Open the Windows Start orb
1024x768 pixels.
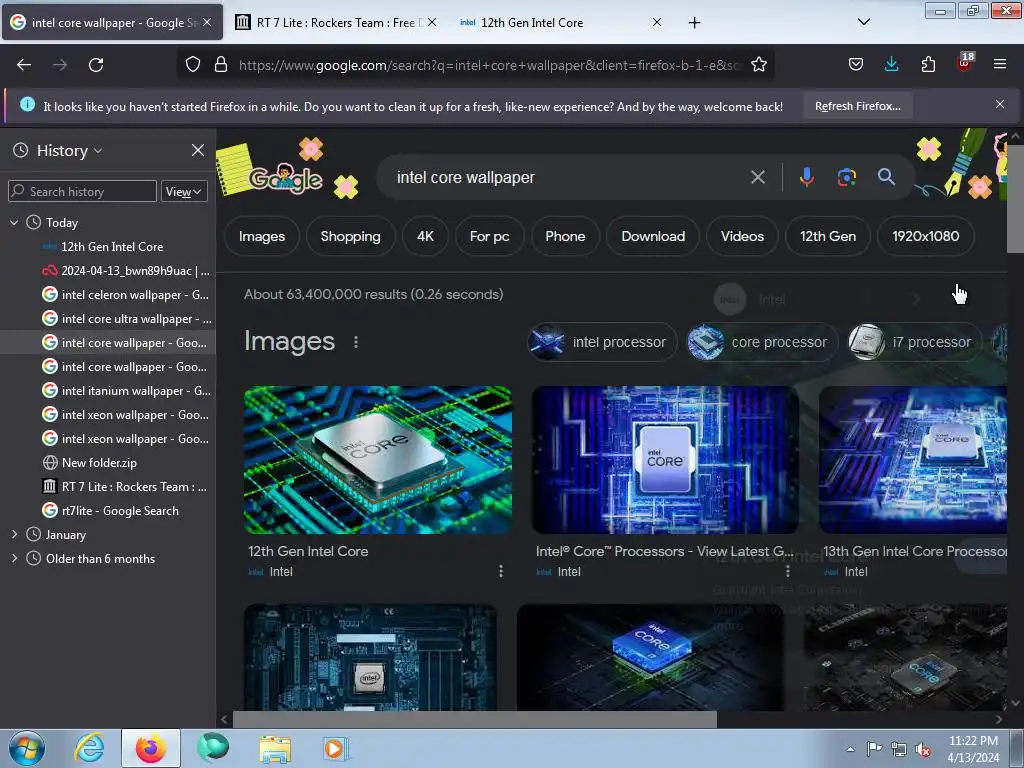[x=27, y=748]
